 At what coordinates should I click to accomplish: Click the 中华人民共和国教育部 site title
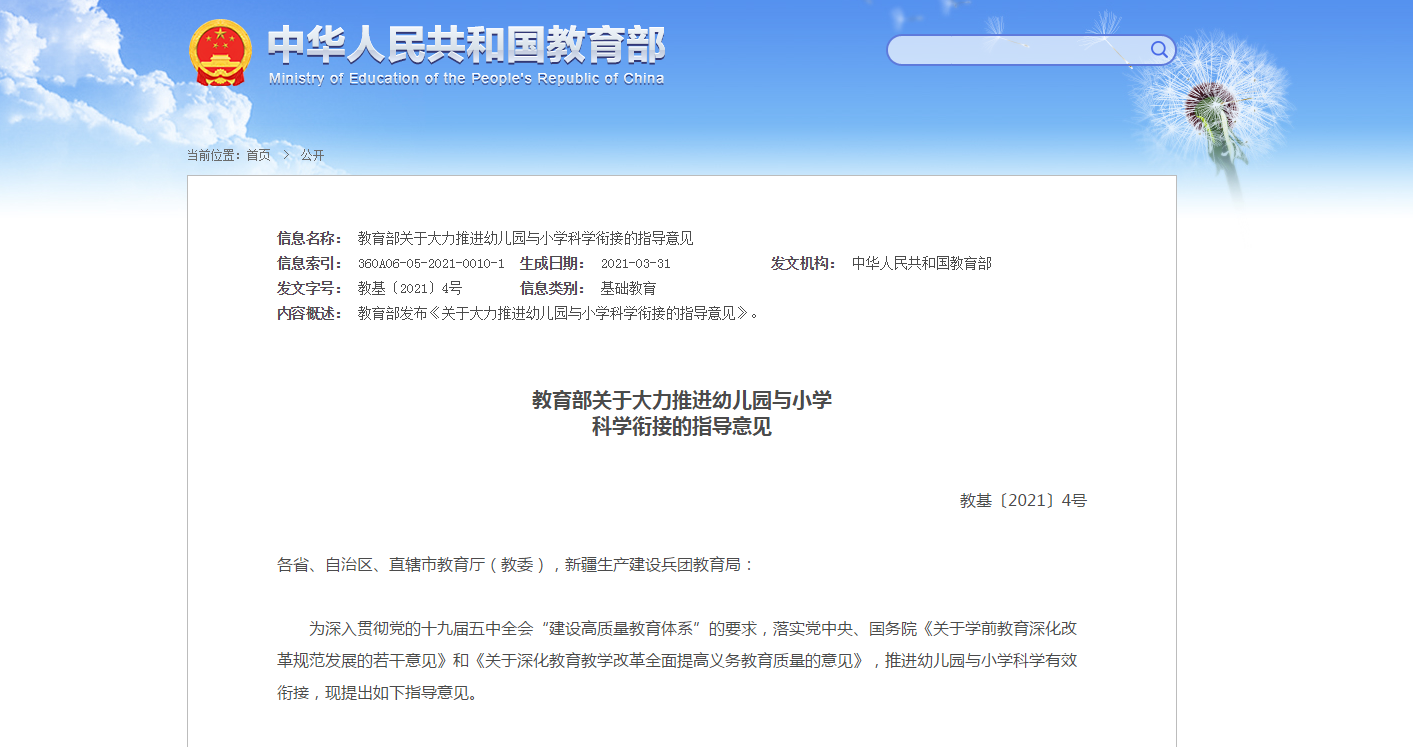[466, 44]
